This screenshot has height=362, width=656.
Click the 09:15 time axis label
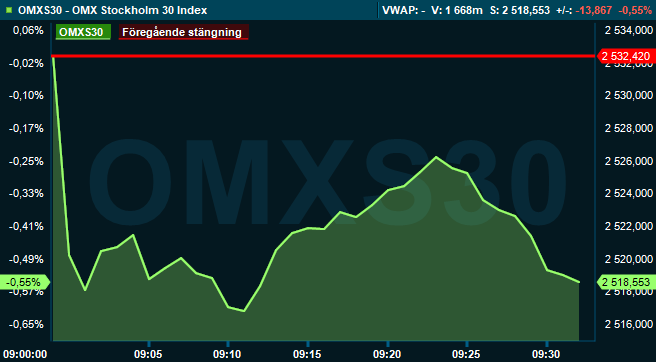pos(308,354)
